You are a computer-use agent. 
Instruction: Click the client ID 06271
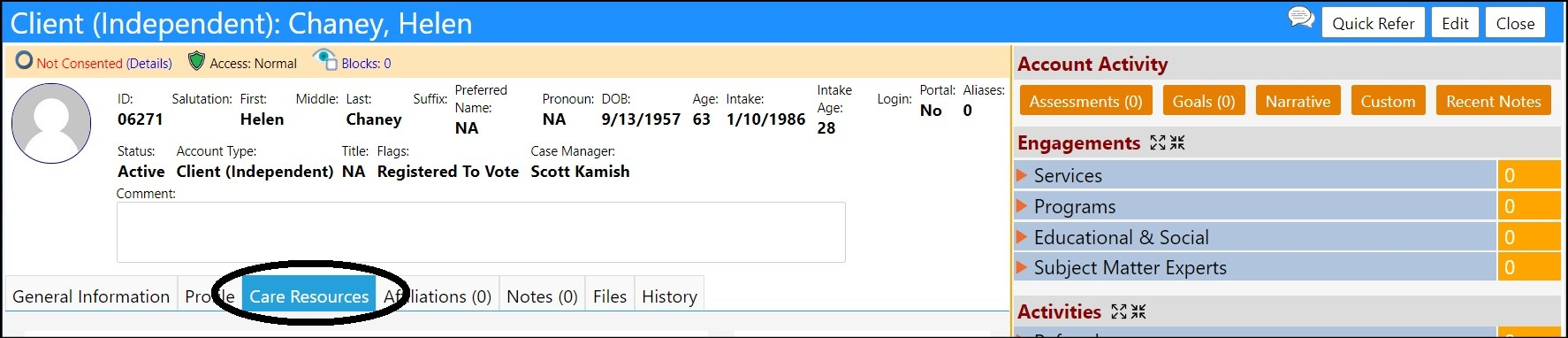tap(141, 119)
